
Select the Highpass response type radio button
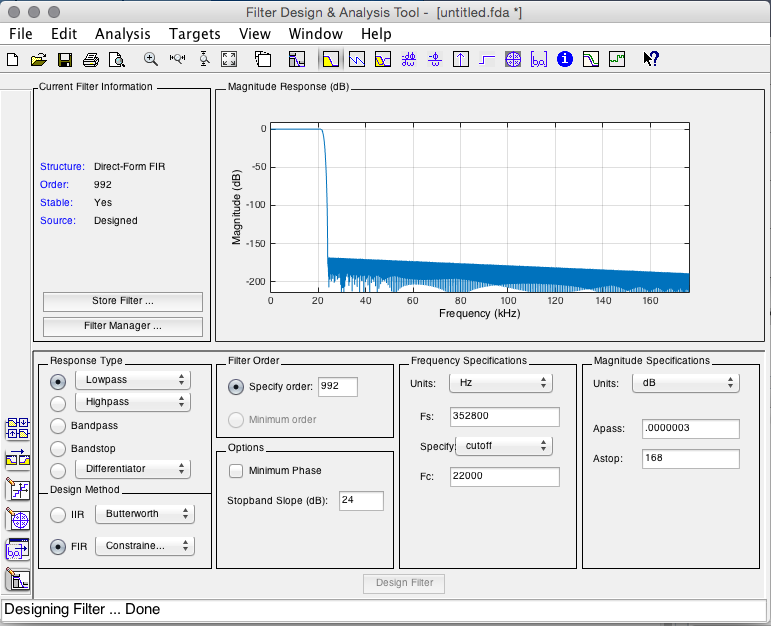[x=58, y=404]
